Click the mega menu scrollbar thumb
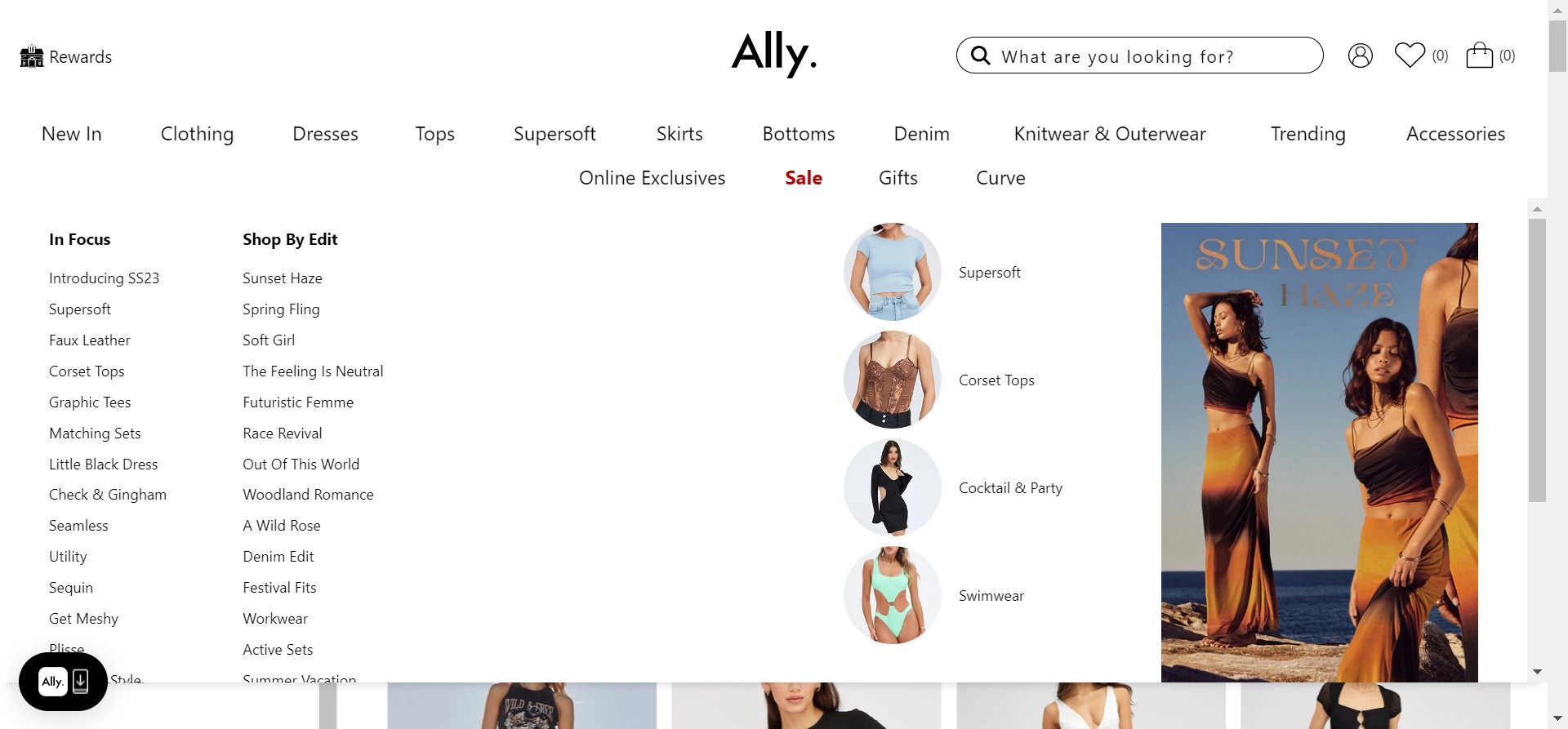The width and height of the screenshot is (1568, 729). 1537,360
